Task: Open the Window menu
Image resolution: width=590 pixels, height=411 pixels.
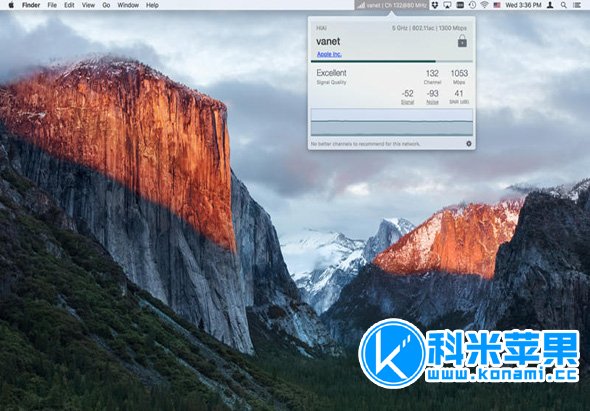Action: point(128,5)
